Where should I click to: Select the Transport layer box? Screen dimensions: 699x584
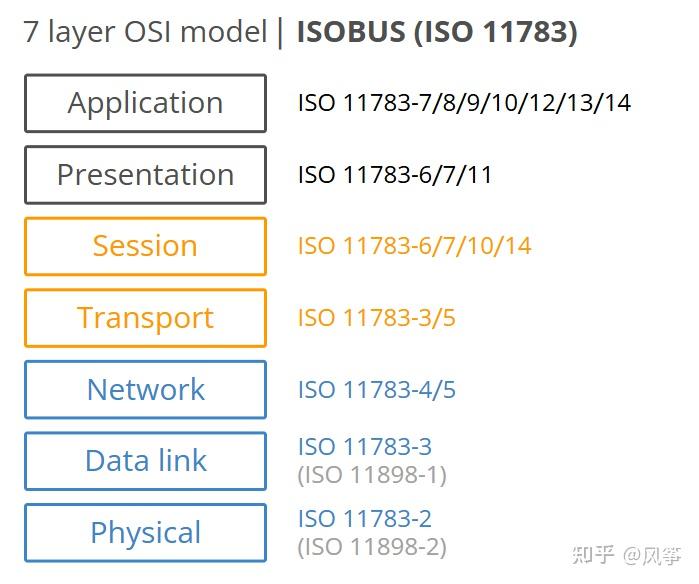145,318
